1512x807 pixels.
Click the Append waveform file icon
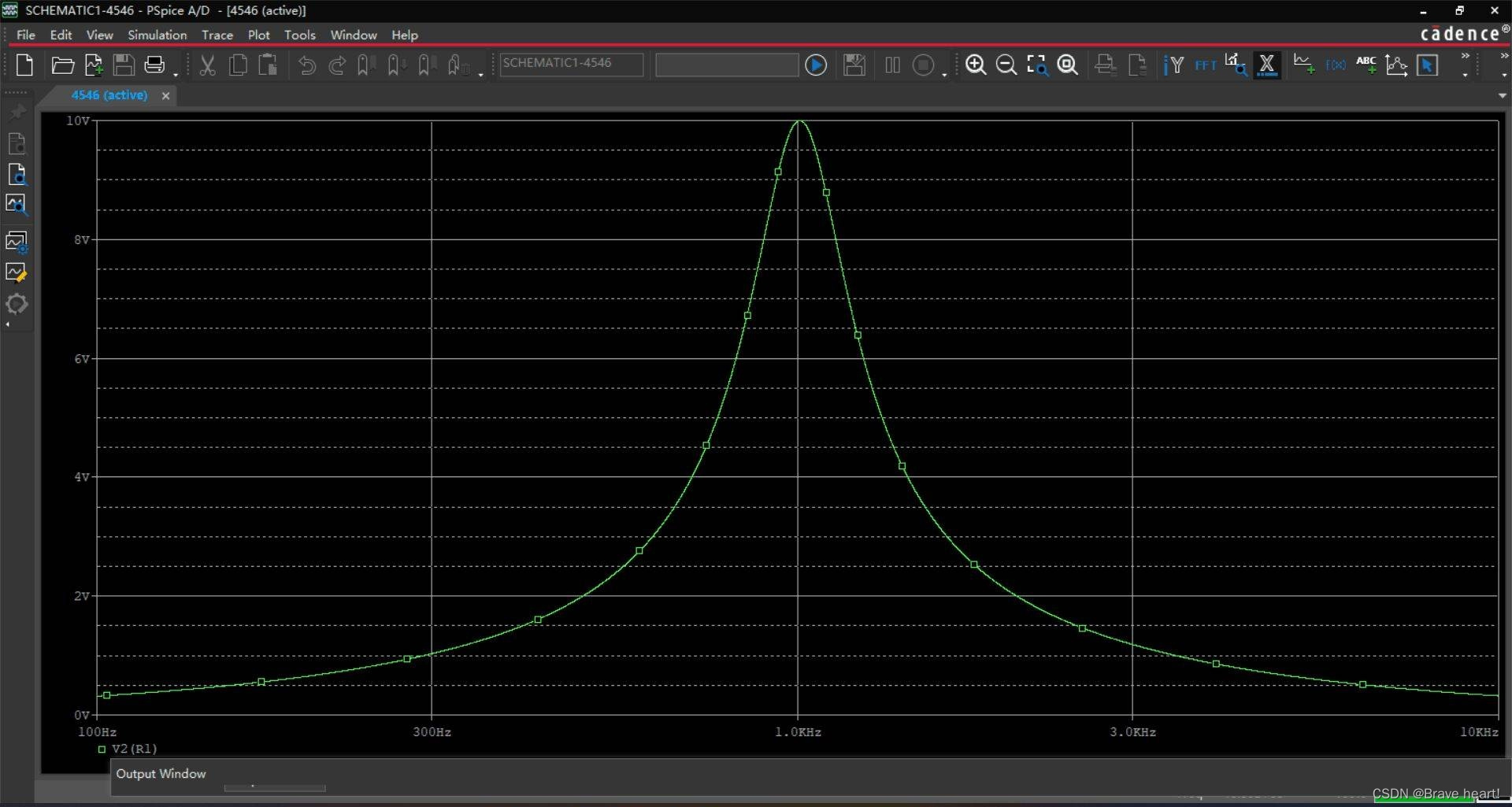(94, 65)
